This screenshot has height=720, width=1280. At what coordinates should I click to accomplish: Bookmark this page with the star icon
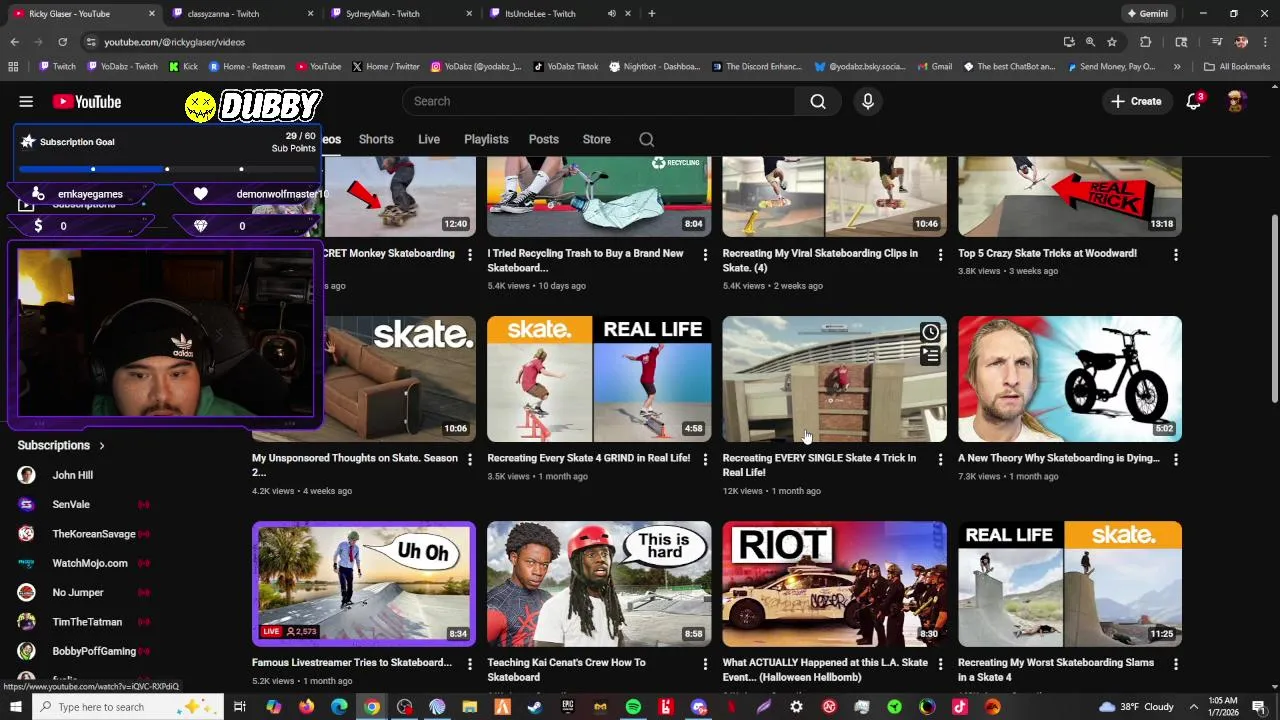[1112, 42]
